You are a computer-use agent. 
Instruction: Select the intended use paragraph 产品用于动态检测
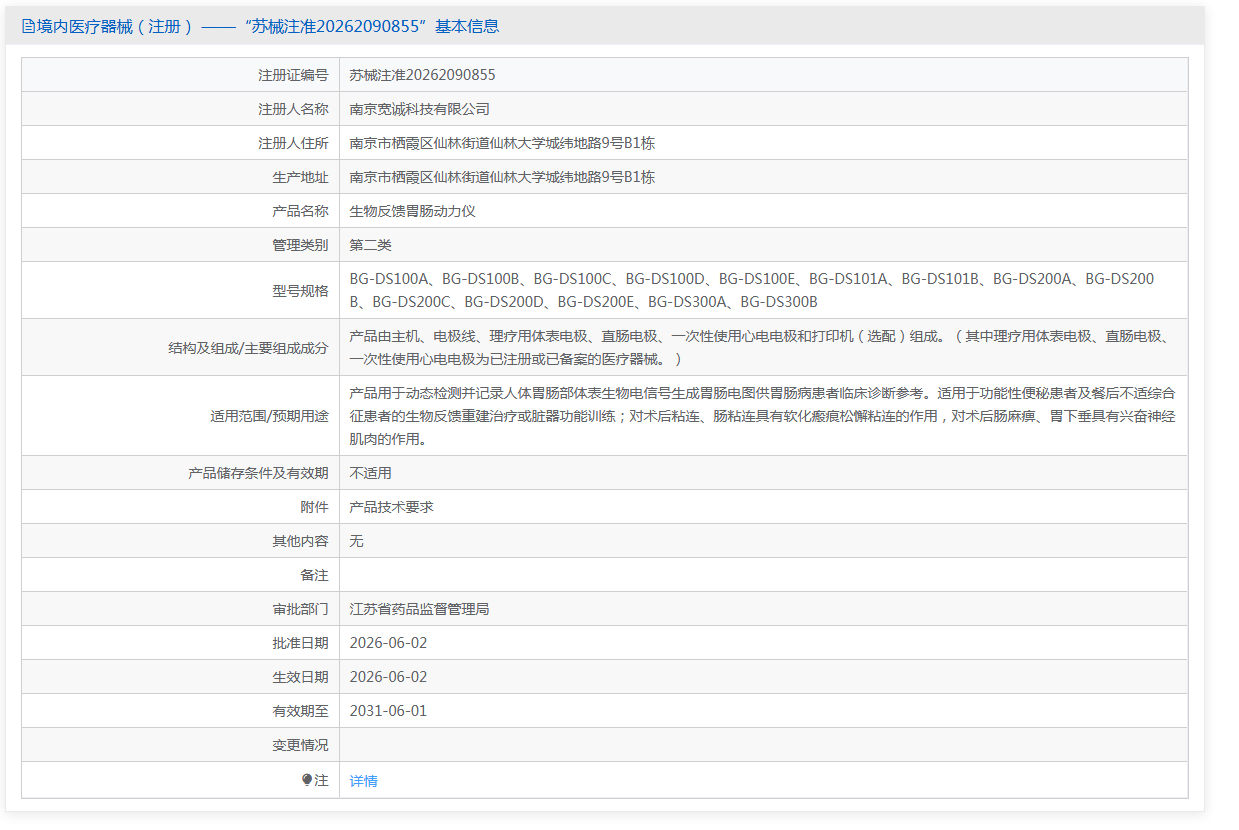pyautogui.click(x=762, y=415)
